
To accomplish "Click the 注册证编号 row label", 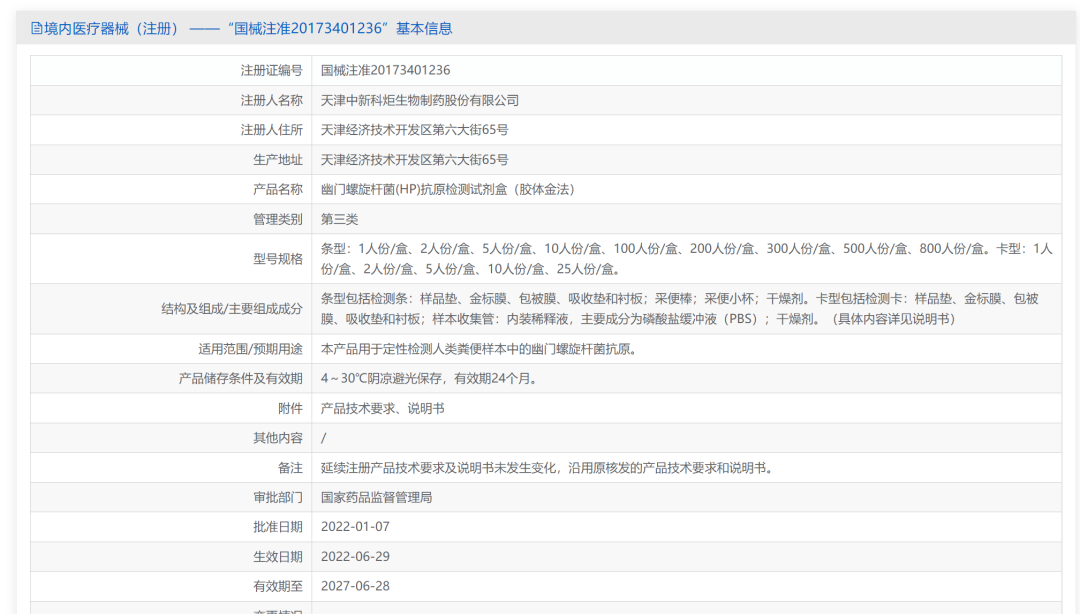I will 271,70.
